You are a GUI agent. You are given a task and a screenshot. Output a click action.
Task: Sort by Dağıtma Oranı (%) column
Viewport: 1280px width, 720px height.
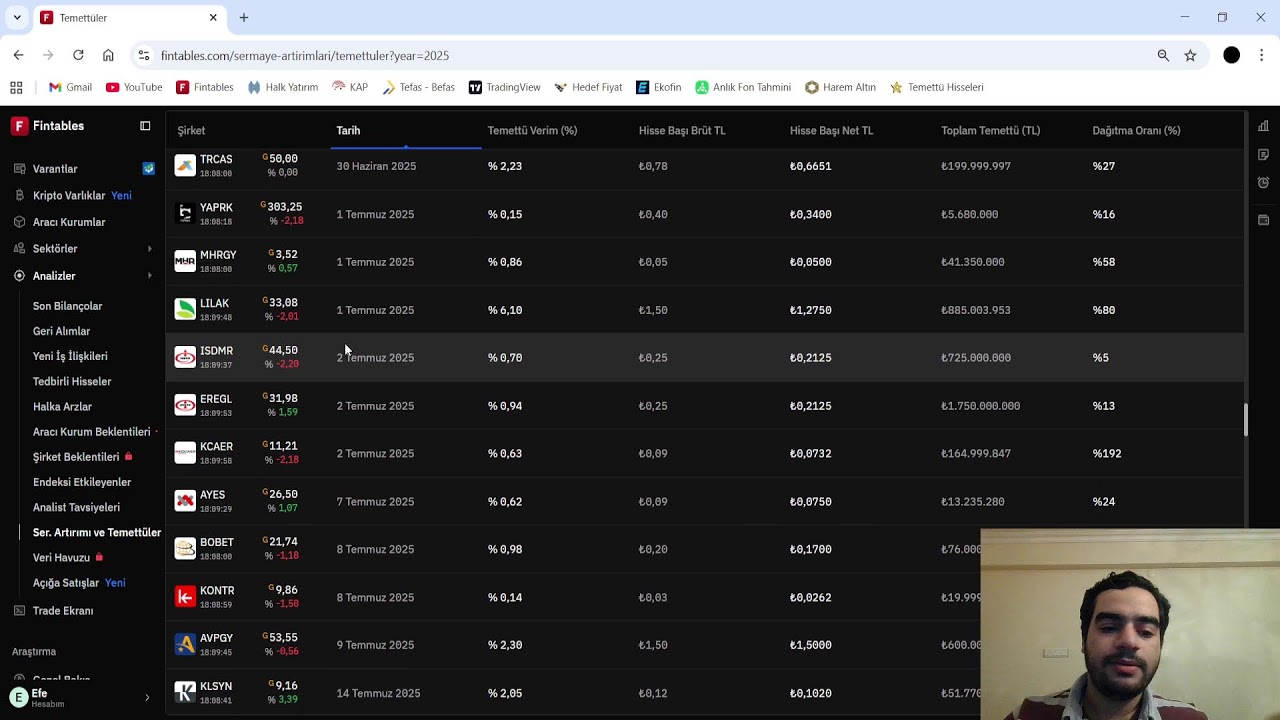1136,130
